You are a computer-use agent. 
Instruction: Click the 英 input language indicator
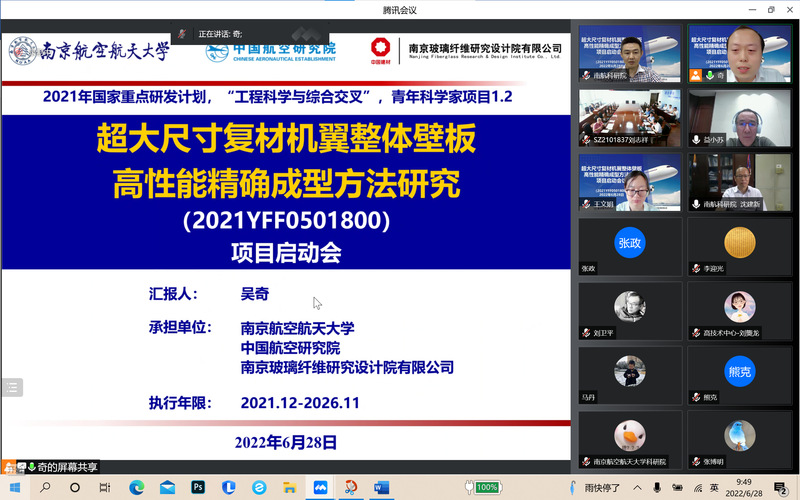click(714, 487)
